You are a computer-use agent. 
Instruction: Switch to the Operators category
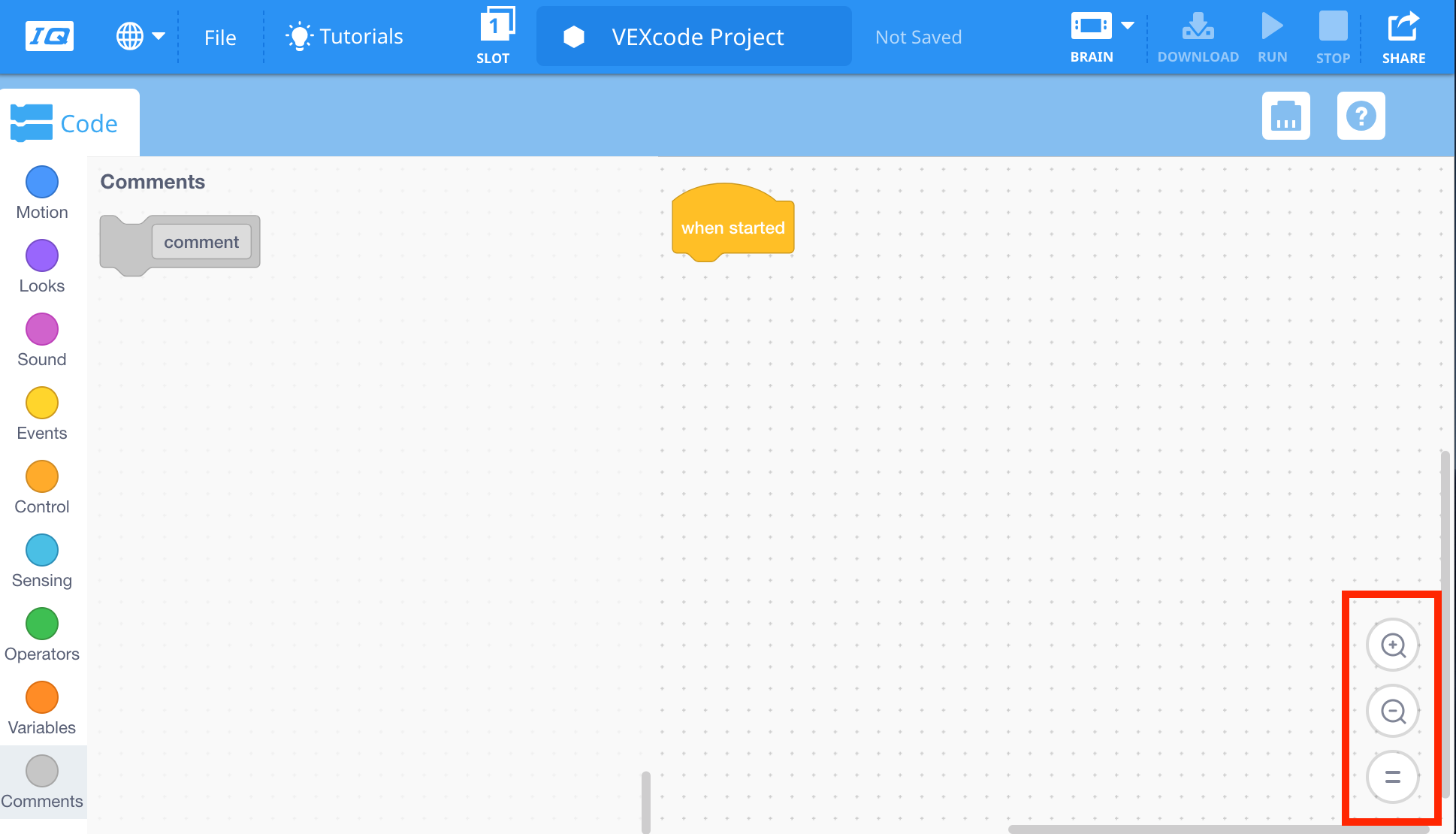41,624
